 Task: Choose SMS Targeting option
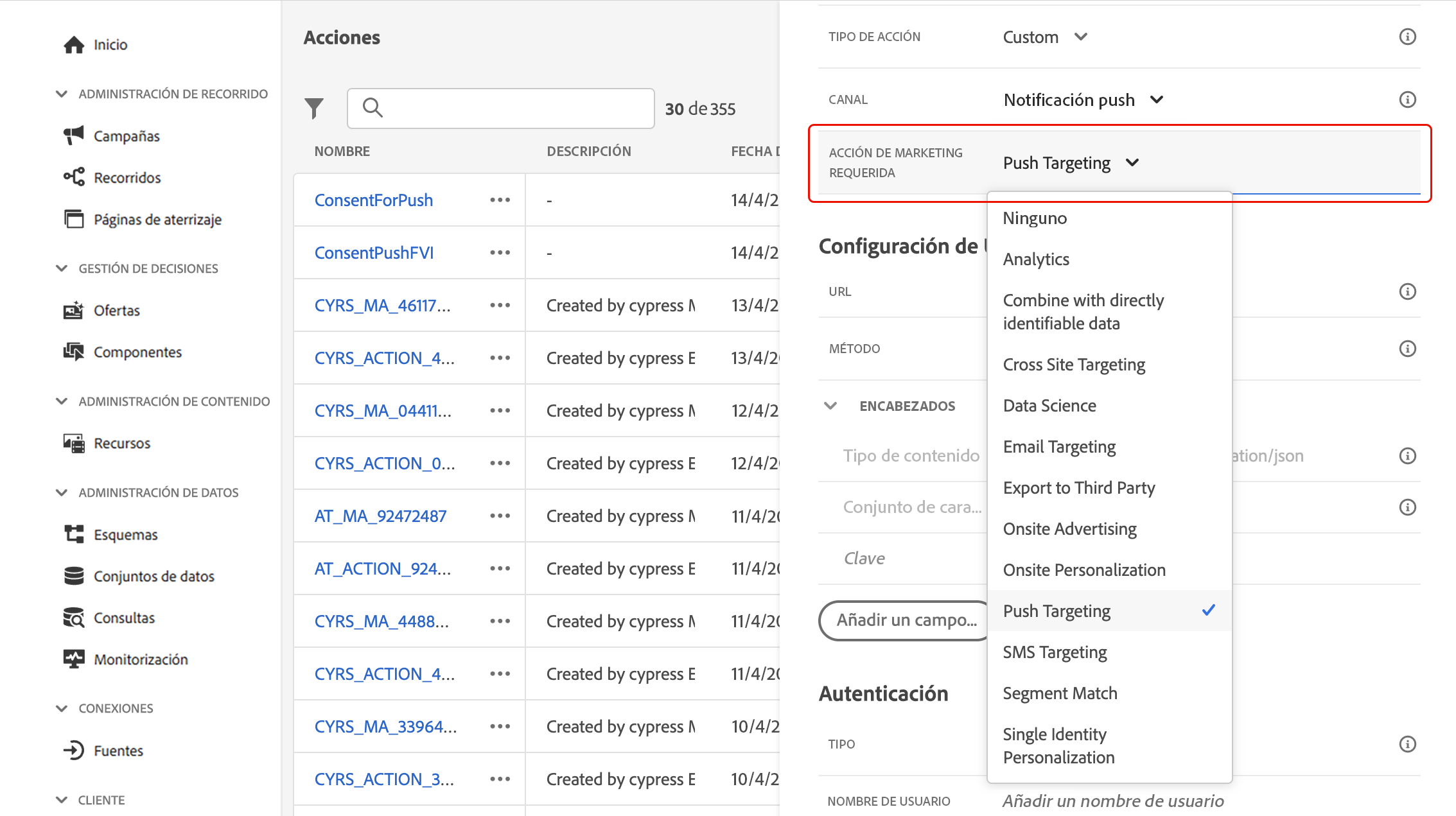pos(1055,652)
